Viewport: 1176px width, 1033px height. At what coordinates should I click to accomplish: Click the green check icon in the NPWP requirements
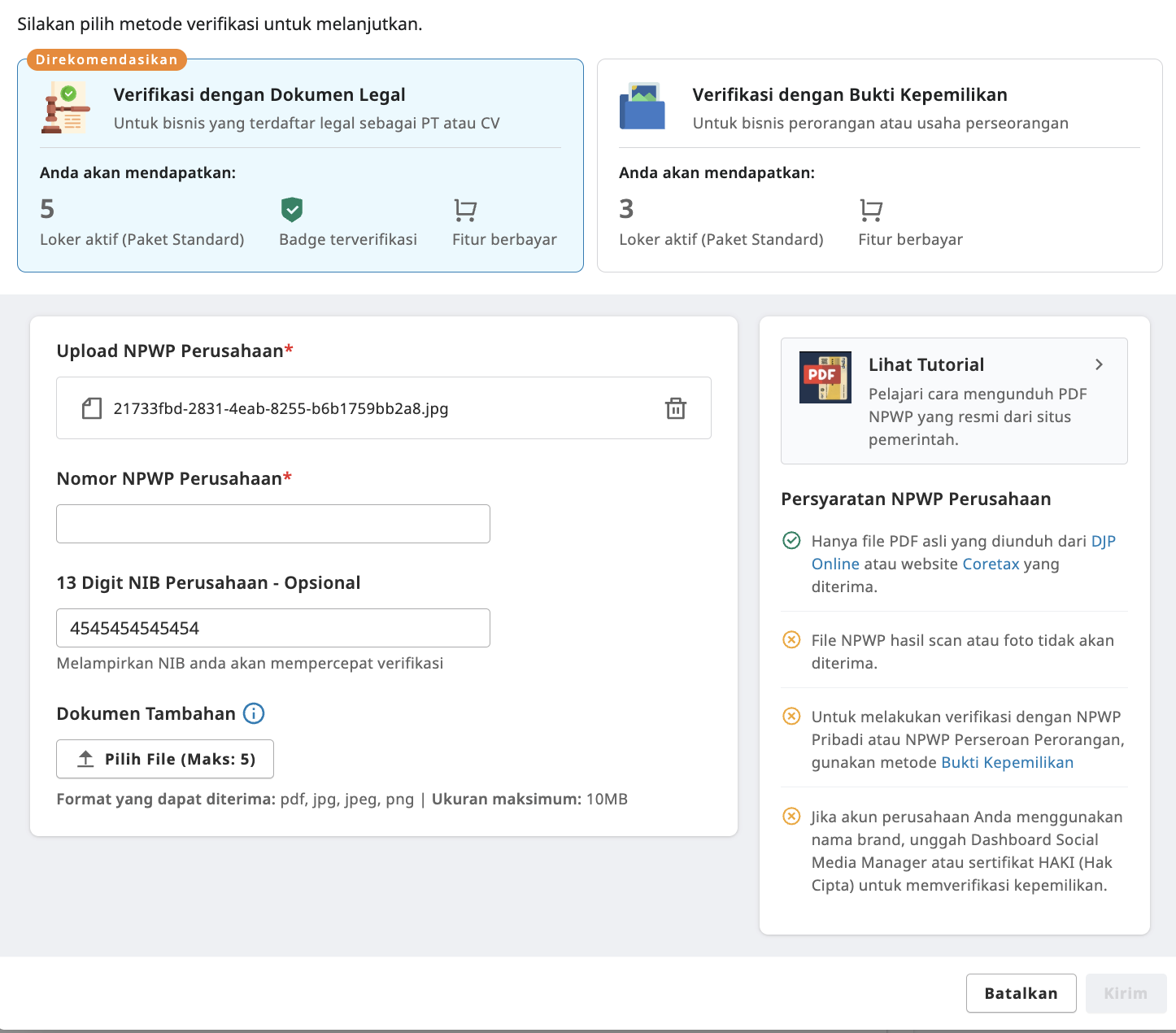click(791, 539)
